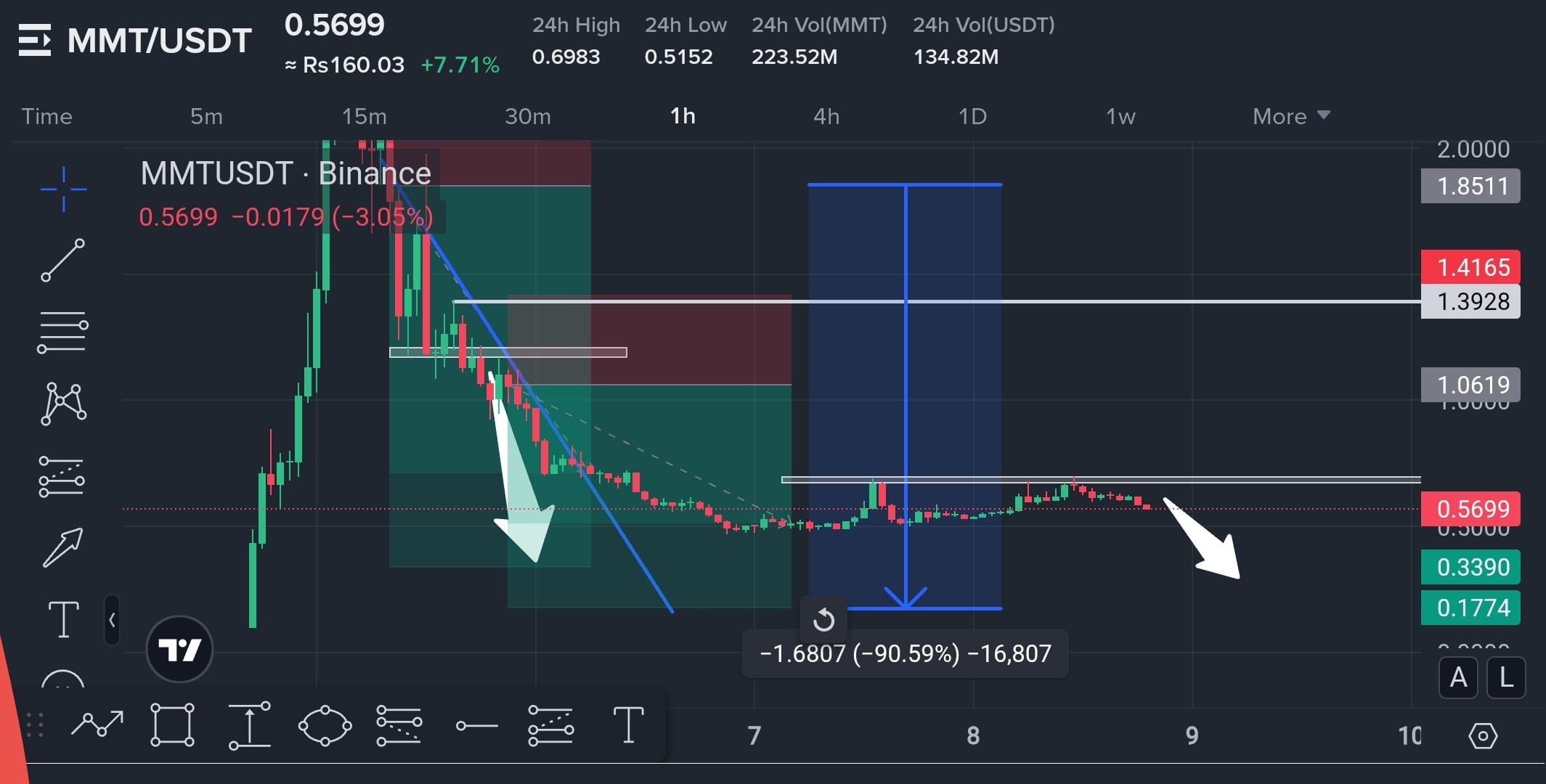Image resolution: width=1546 pixels, height=784 pixels.
Task: Collapse the left drawing toolbar
Action: [x=112, y=620]
